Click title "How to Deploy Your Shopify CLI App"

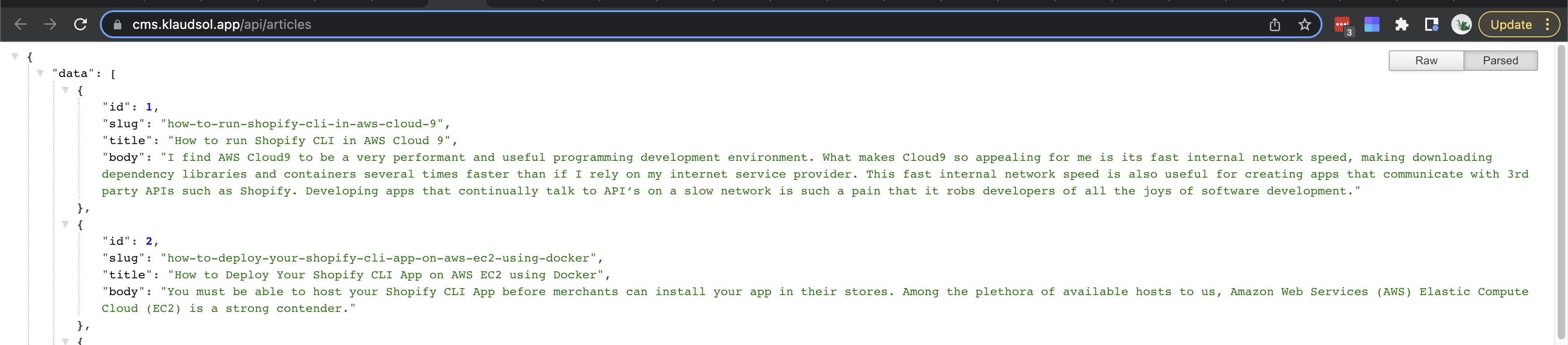point(386,275)
